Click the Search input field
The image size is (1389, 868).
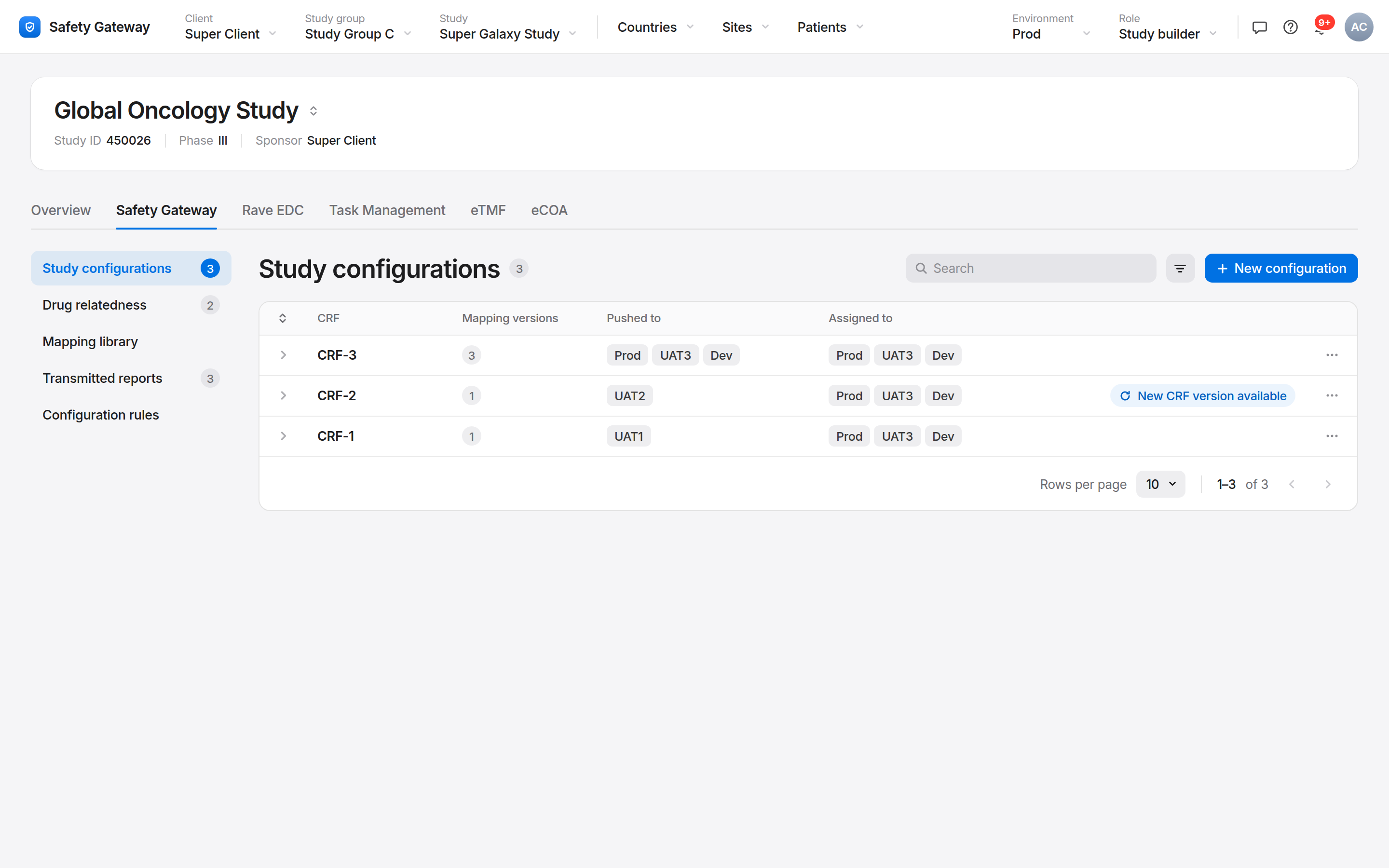click(1030, 268)
